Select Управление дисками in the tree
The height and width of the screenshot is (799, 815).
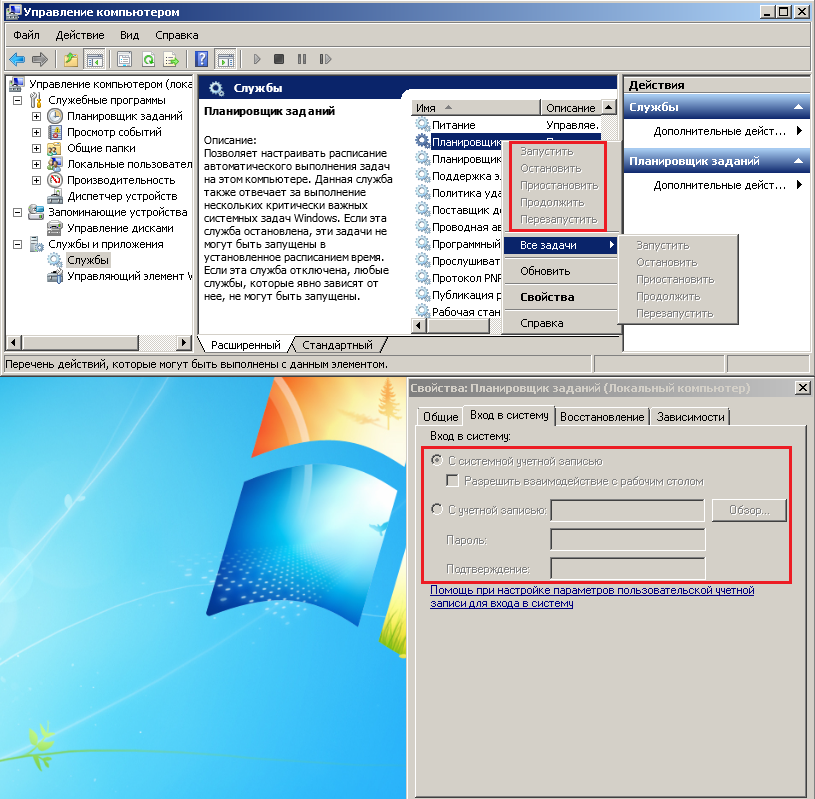[121, 228]
